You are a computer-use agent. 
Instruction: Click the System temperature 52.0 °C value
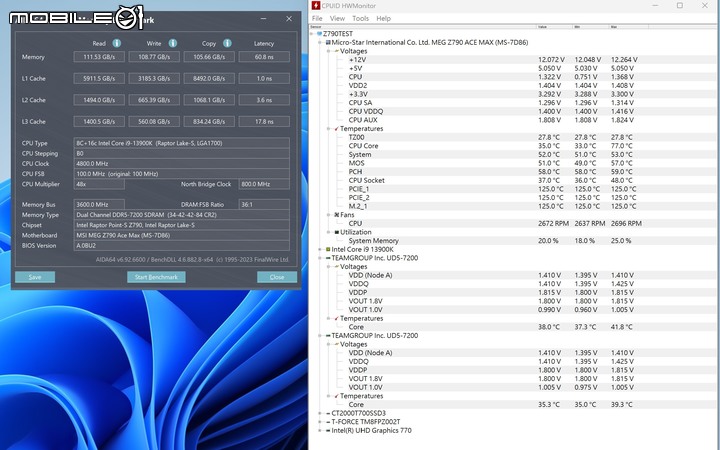pos(549,155)
